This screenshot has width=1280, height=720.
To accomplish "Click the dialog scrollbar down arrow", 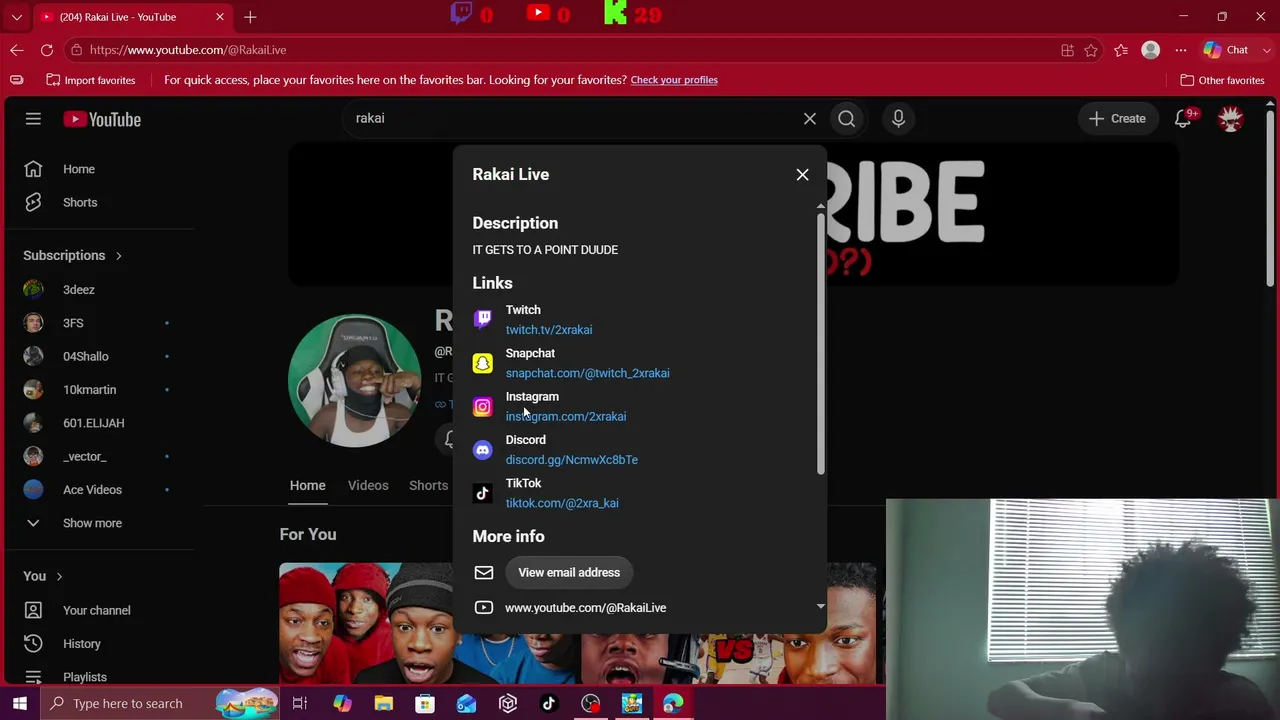I will pos(821,606).
